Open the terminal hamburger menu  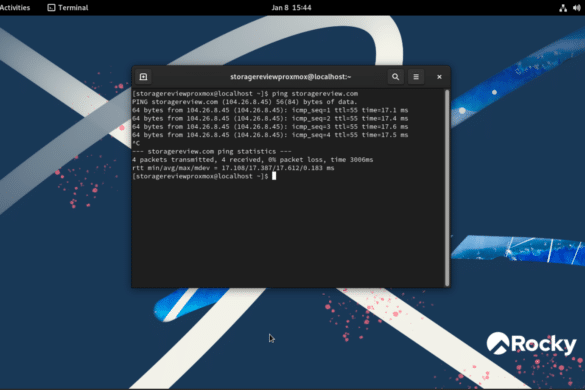coord(416,77)
